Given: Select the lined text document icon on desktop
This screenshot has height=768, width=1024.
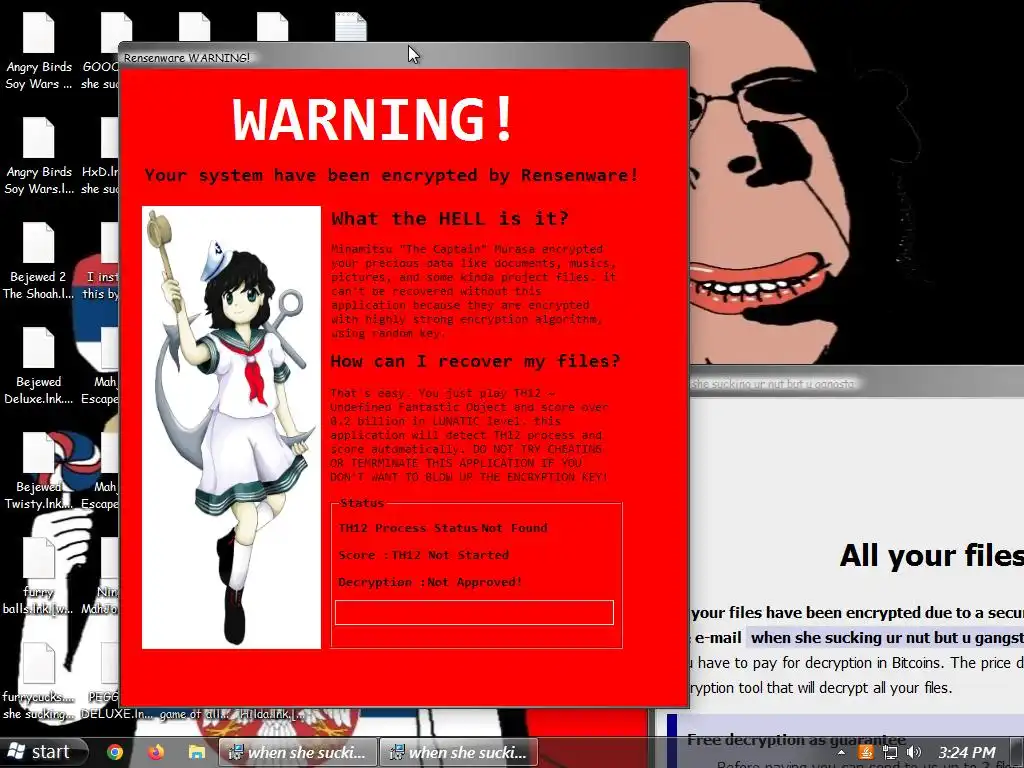Looking at the screenshot, I should (351, 27).
